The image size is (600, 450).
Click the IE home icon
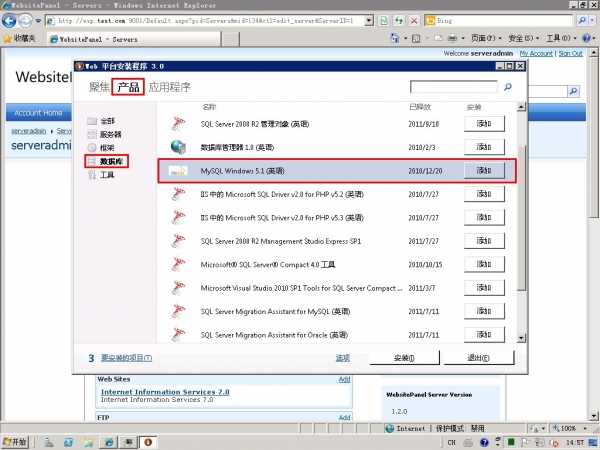point(397,38)
